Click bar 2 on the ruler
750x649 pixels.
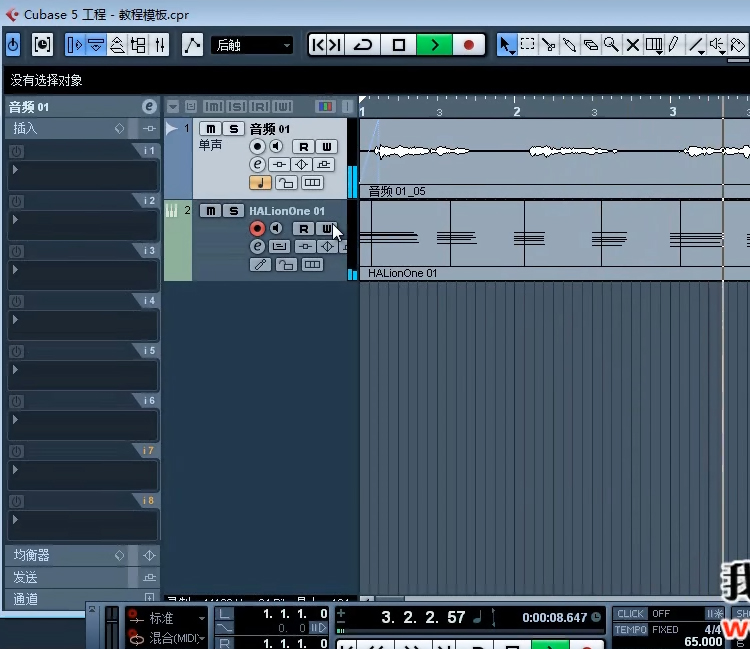(516, 111)
